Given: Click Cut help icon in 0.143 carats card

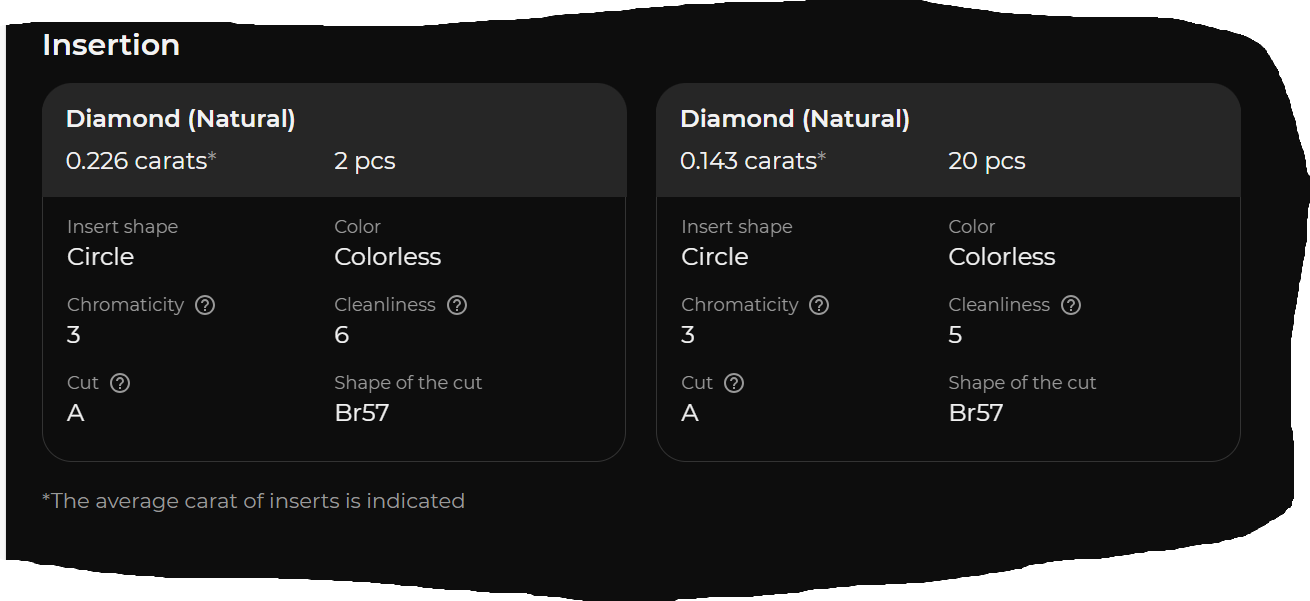Looking at the screenshot, I should point(734,383).
